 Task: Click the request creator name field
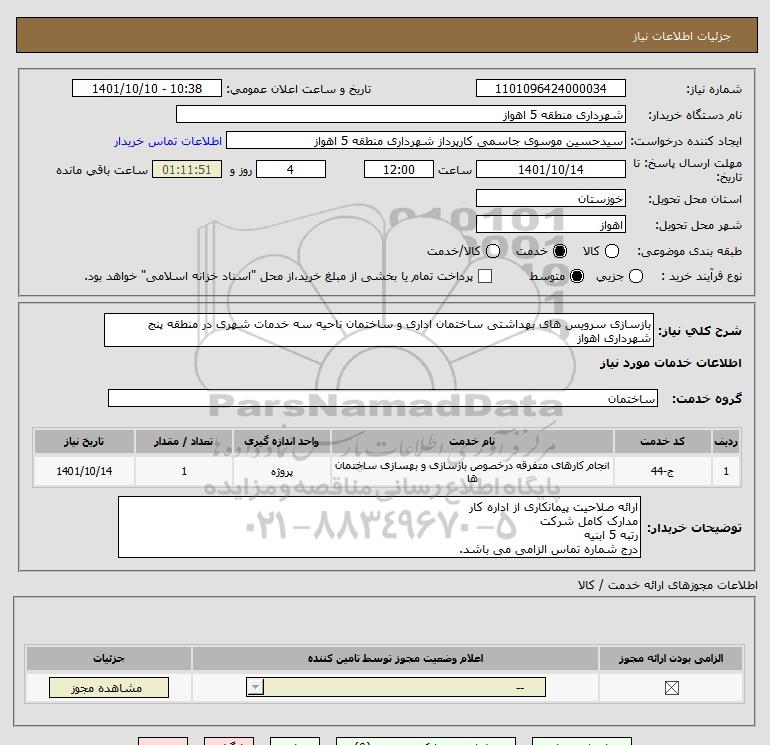(x=426, y=140)
